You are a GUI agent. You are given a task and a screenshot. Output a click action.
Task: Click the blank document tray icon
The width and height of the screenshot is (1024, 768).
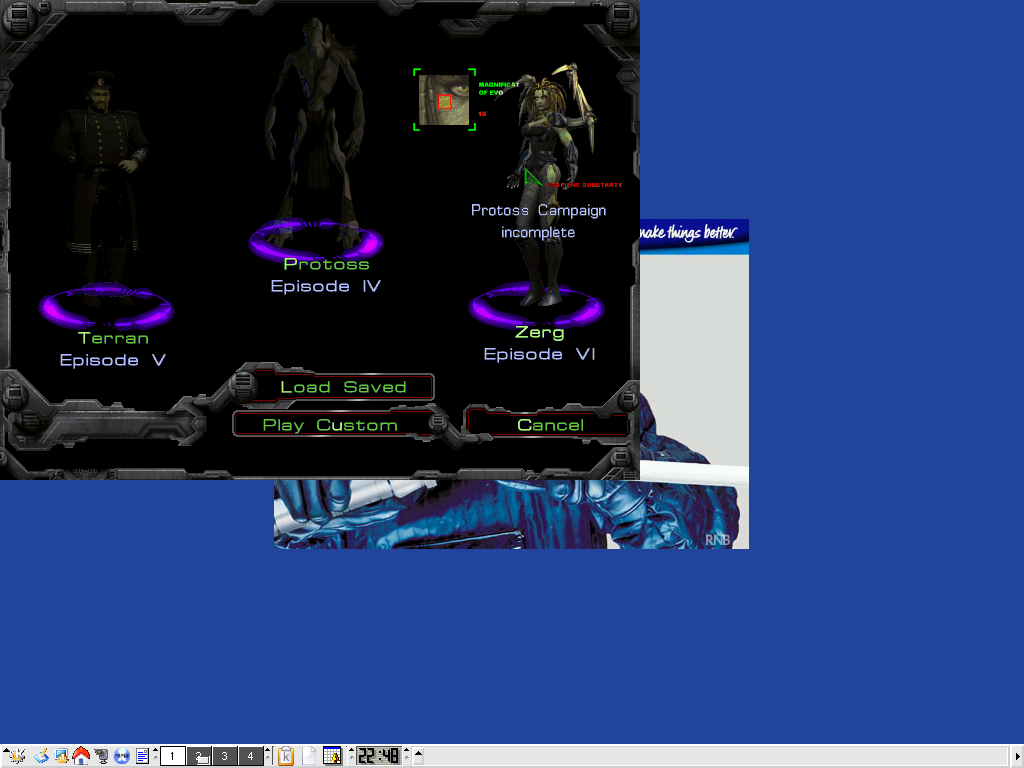coord(309,756)
